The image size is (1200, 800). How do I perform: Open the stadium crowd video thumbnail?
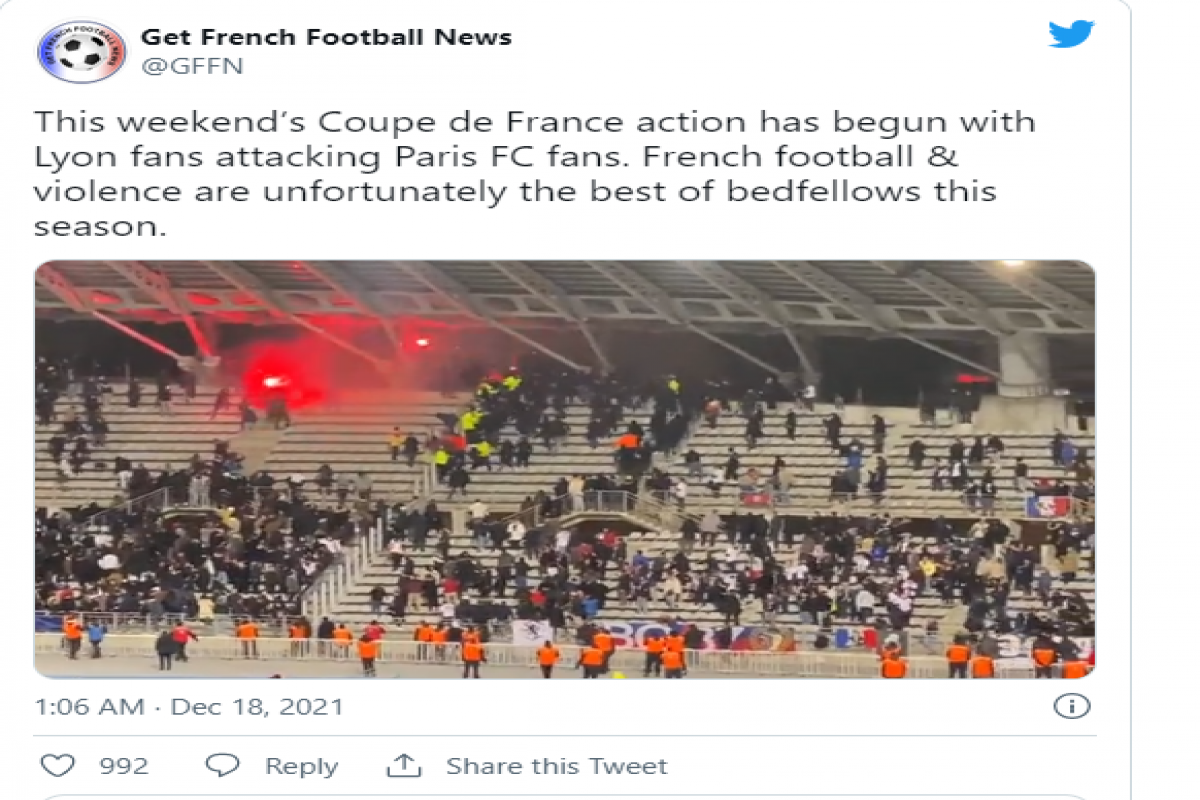pyautogui.click(x=565, y=470)
